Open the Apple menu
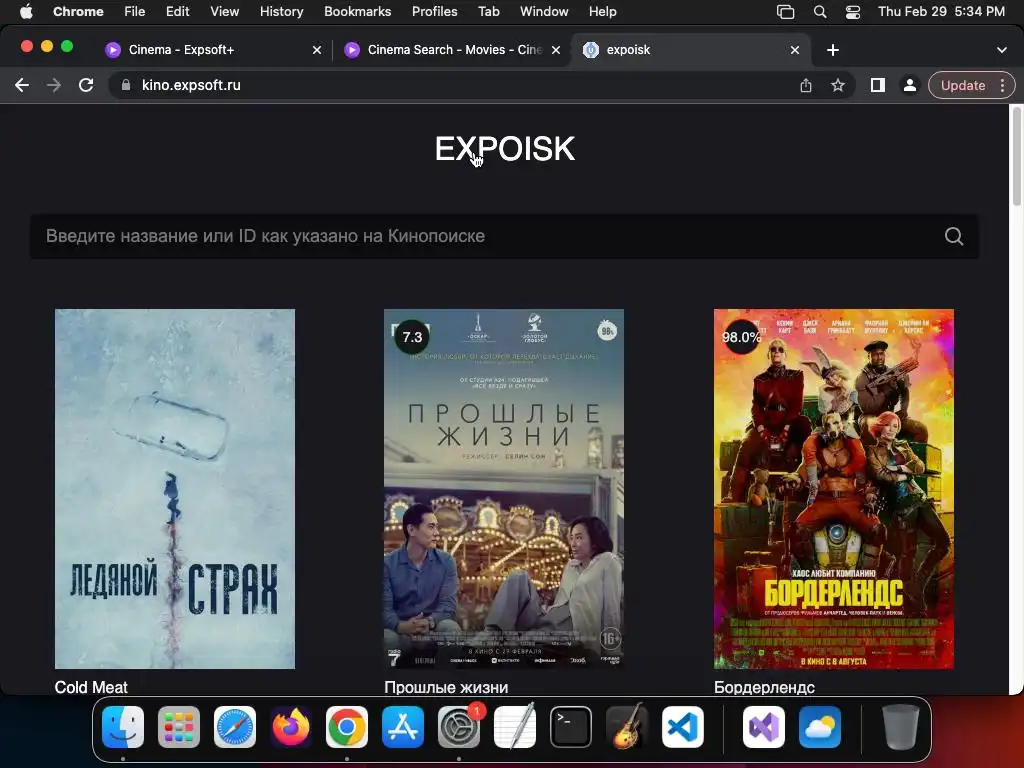Screen dimensions: 1024x768 26,11
